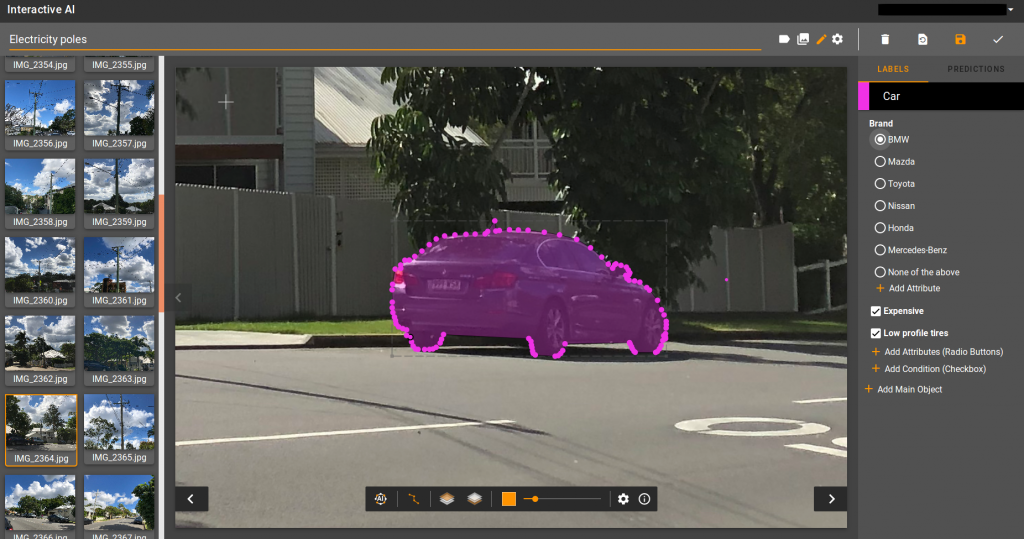Viewport: 1024px width, 539px height.
Task: Click the thumbnail list scrollbar
Action: tap(161, 252)
